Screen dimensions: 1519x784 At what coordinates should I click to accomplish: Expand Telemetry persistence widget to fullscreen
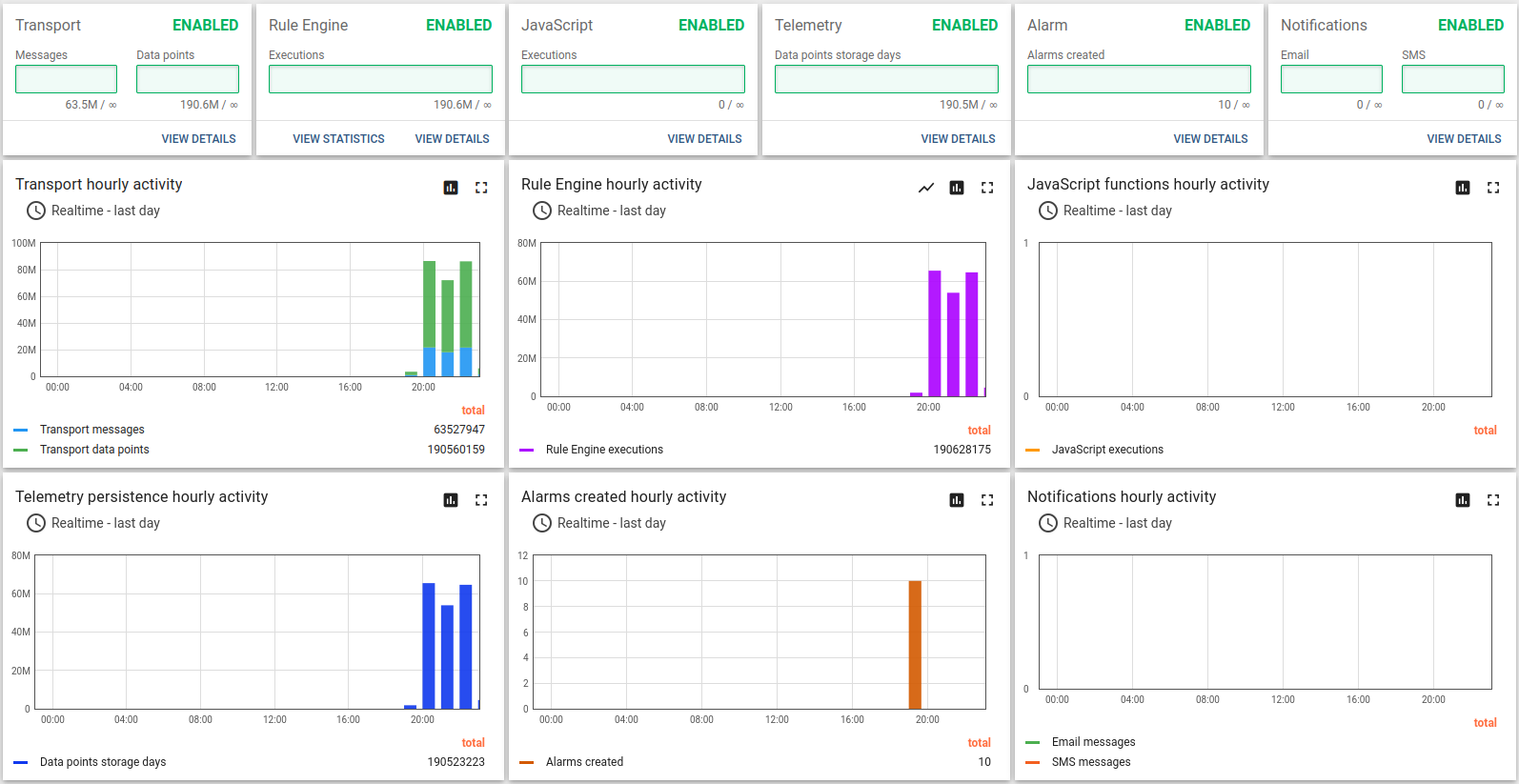[481, 500]
